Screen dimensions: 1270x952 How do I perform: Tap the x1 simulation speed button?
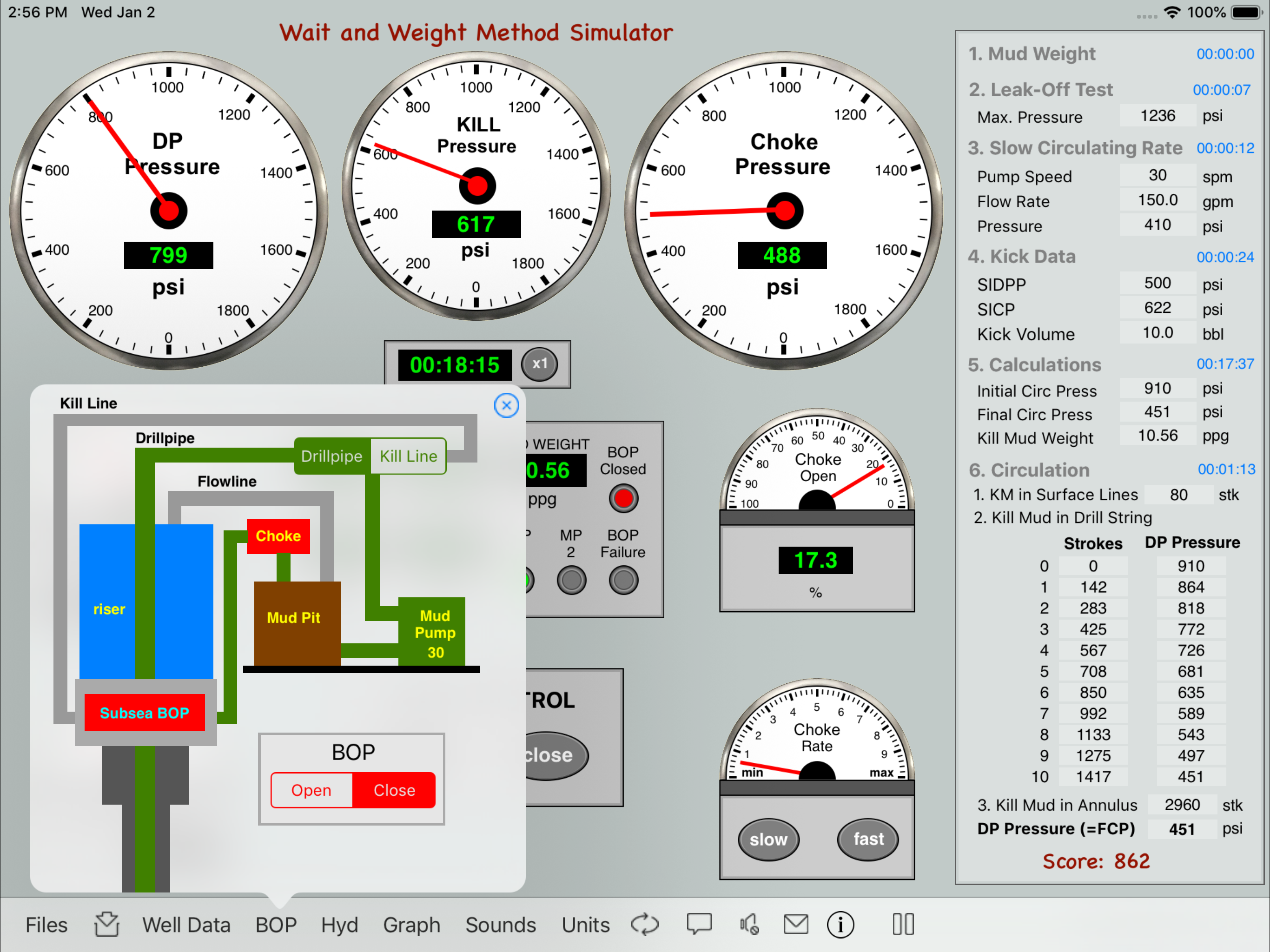[x=539, y=364]
